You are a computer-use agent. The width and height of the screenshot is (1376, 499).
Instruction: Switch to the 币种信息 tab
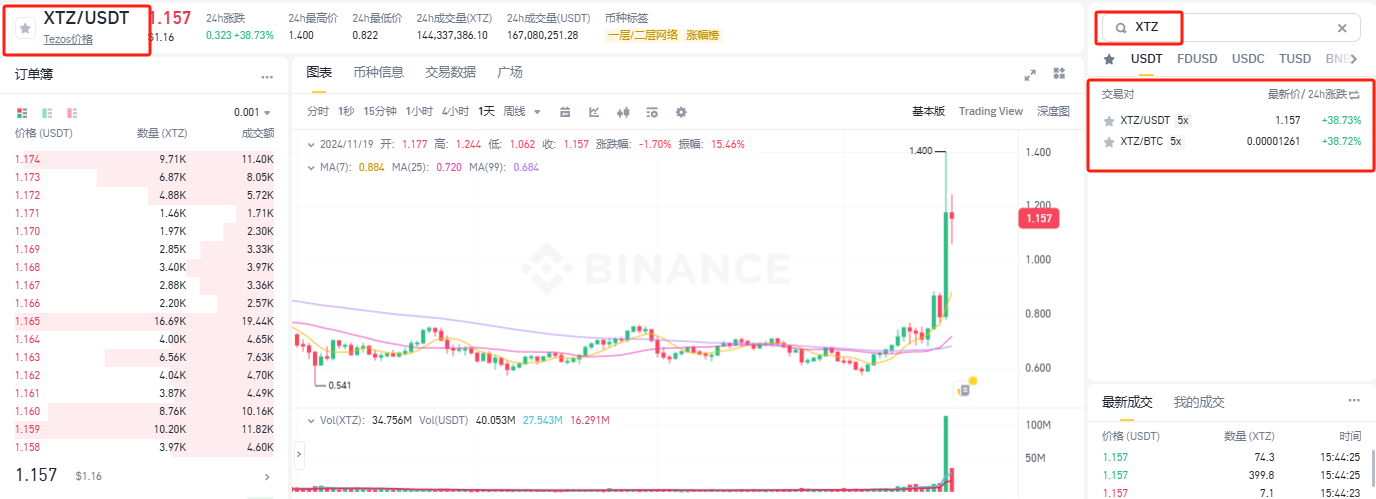(x=378, y=72)
